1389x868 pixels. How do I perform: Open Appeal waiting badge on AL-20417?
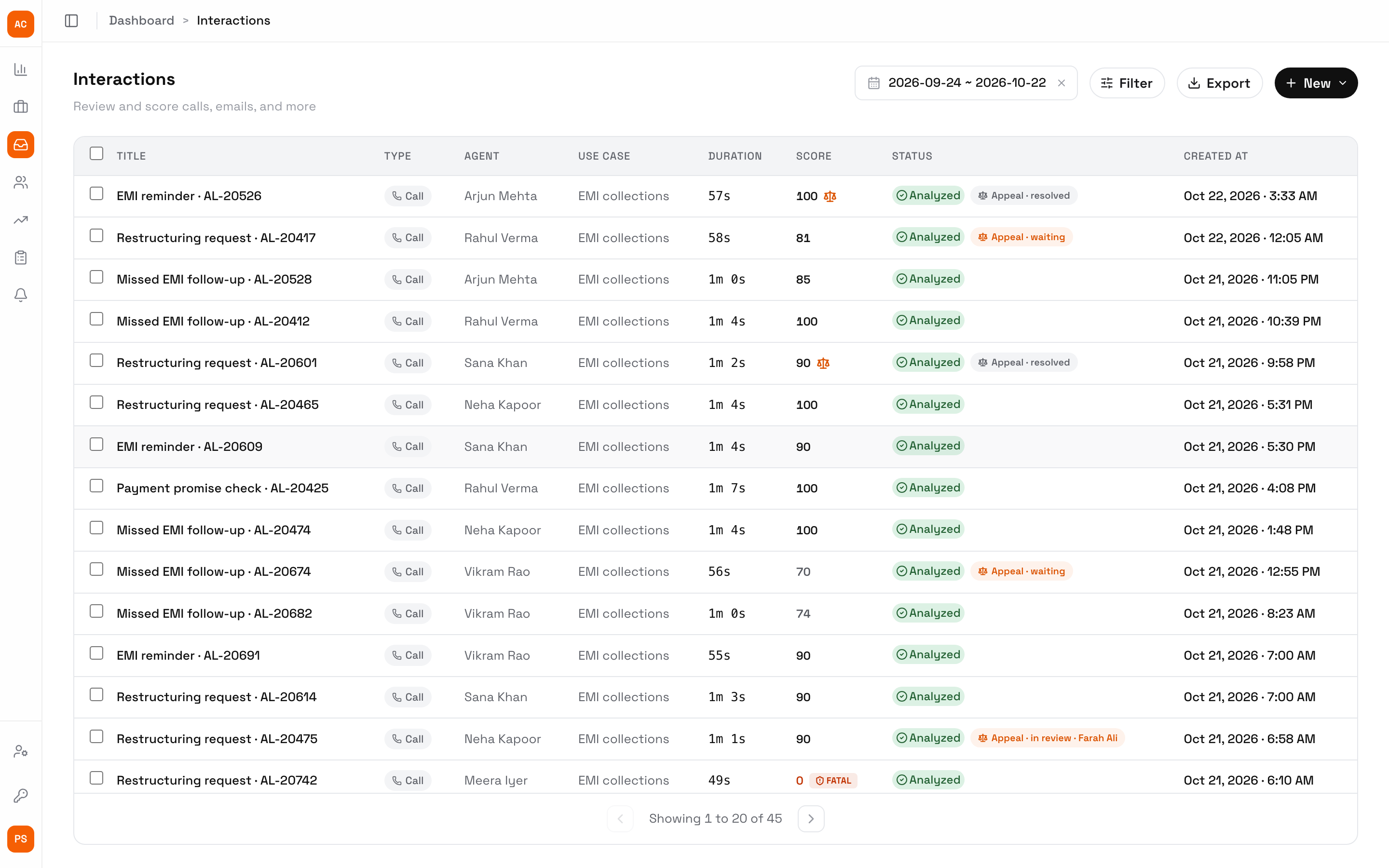pyautogui.click(x=1021, y=237)
